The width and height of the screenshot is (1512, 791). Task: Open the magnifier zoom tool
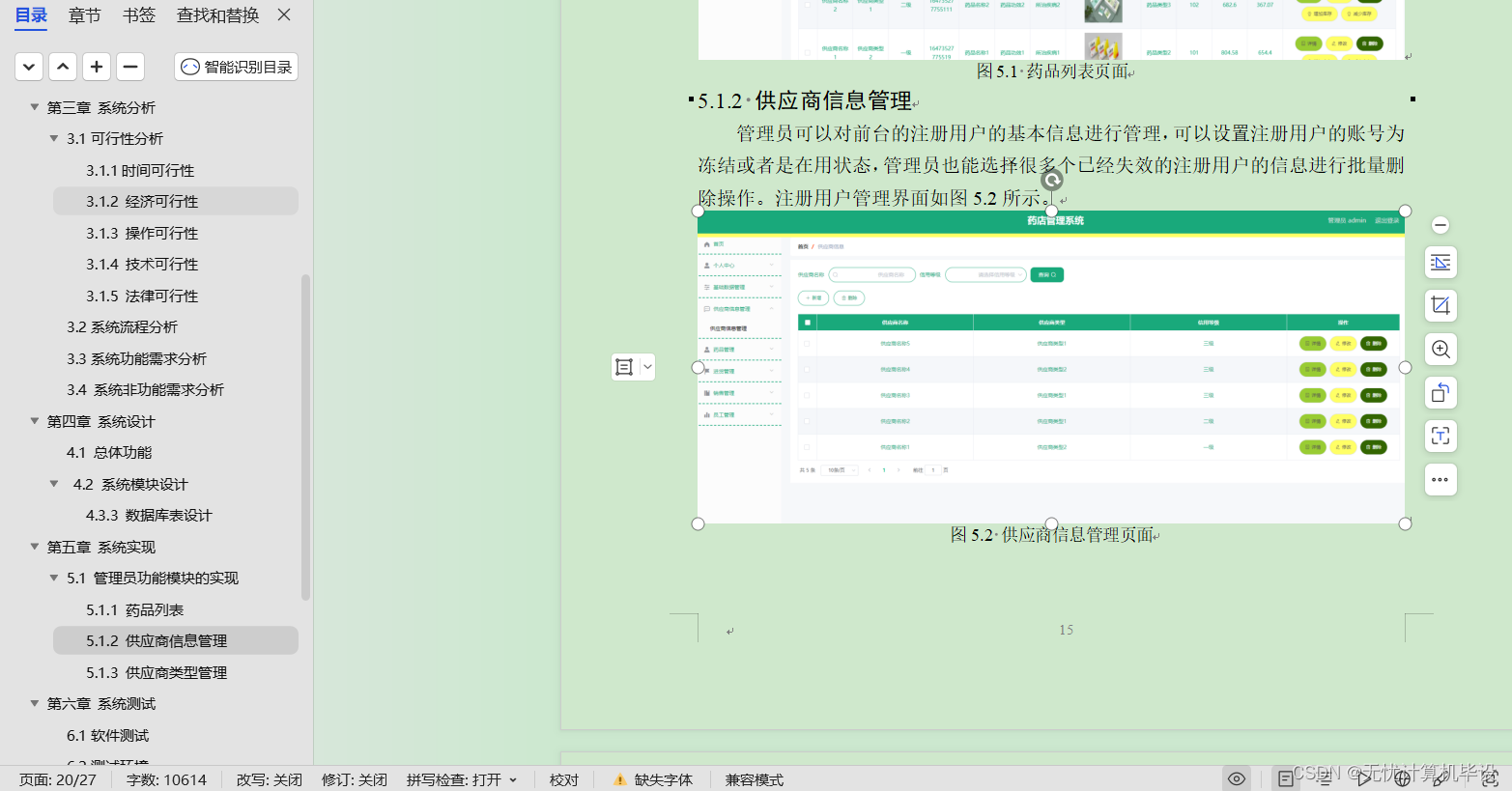(1440, 349)
